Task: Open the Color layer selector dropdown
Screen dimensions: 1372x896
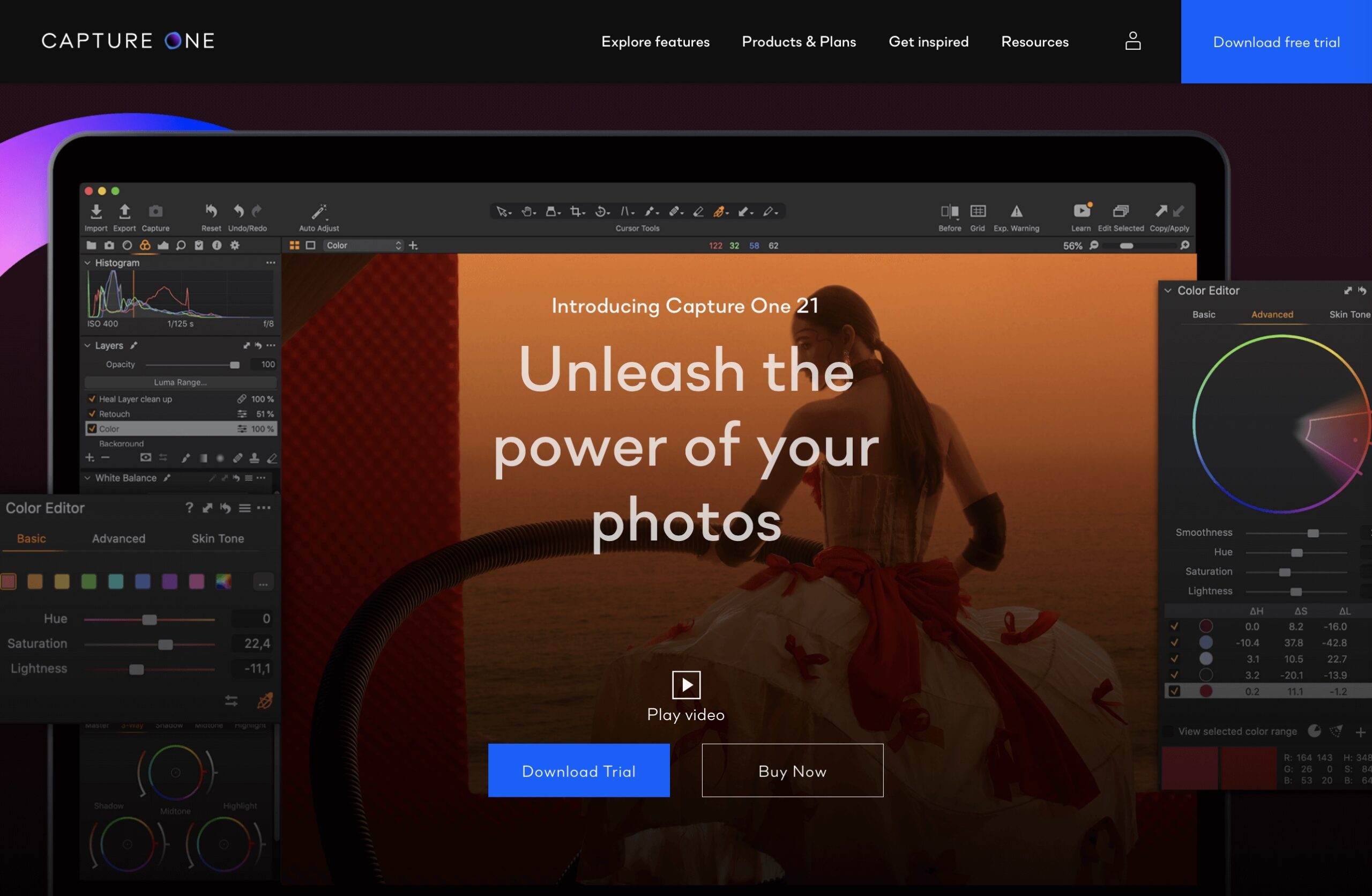Action: click(x=363, y=246)
